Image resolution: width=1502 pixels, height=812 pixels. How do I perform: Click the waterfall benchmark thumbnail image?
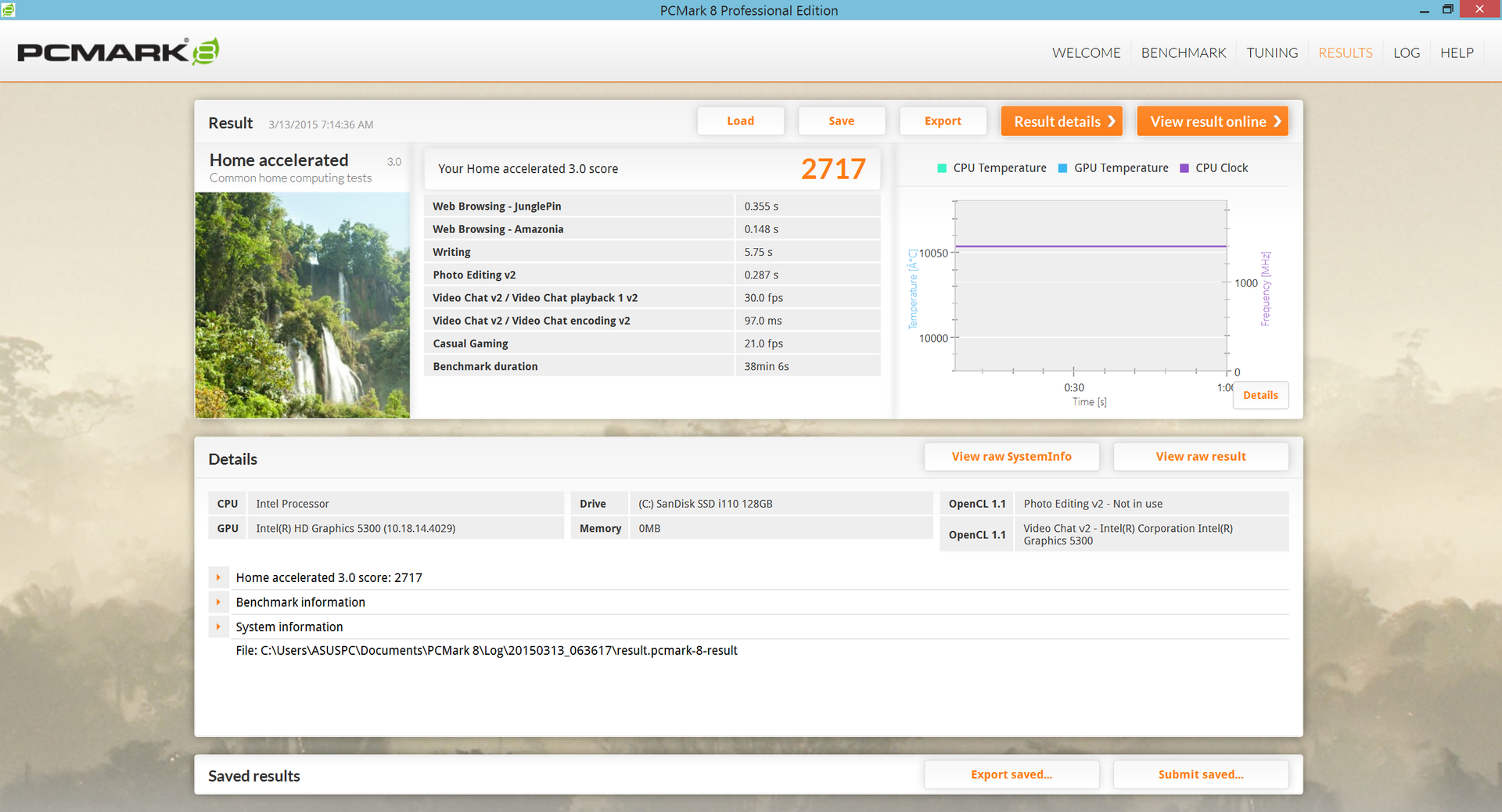302,305
